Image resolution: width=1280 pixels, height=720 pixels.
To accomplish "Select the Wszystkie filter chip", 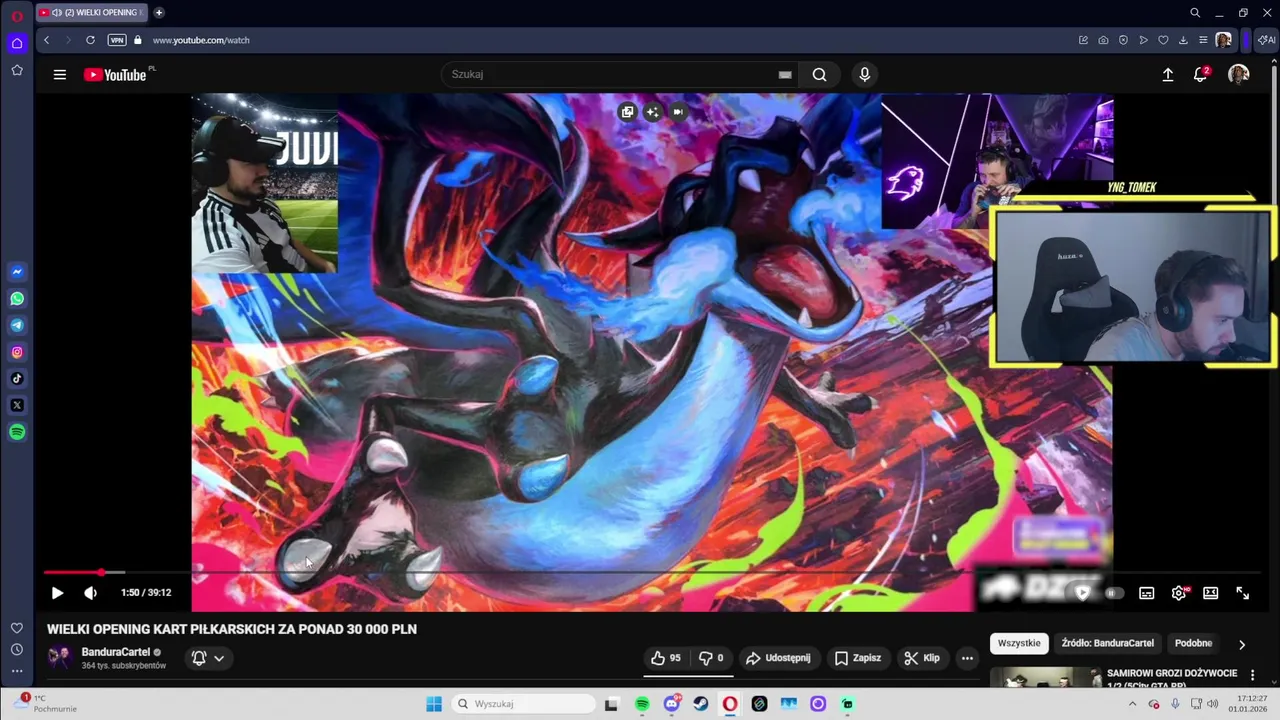I will [x=1019, y=643].
